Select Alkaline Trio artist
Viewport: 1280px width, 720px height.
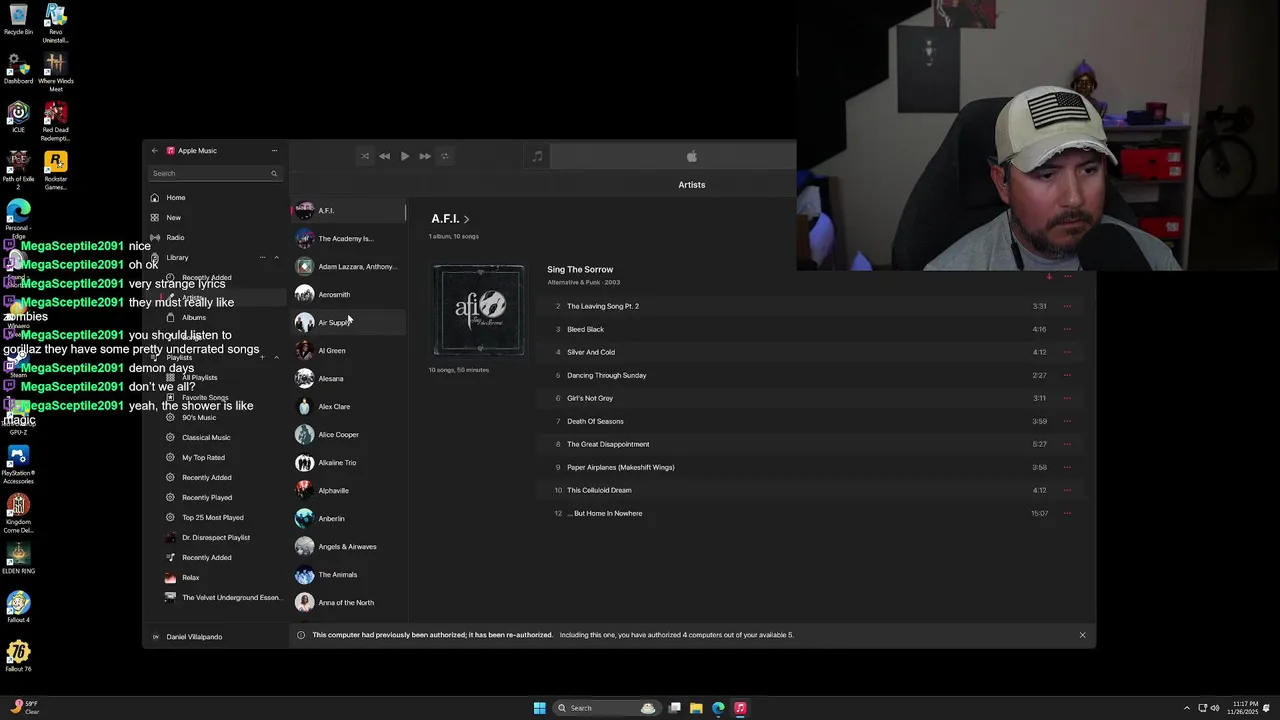point(348,462)
